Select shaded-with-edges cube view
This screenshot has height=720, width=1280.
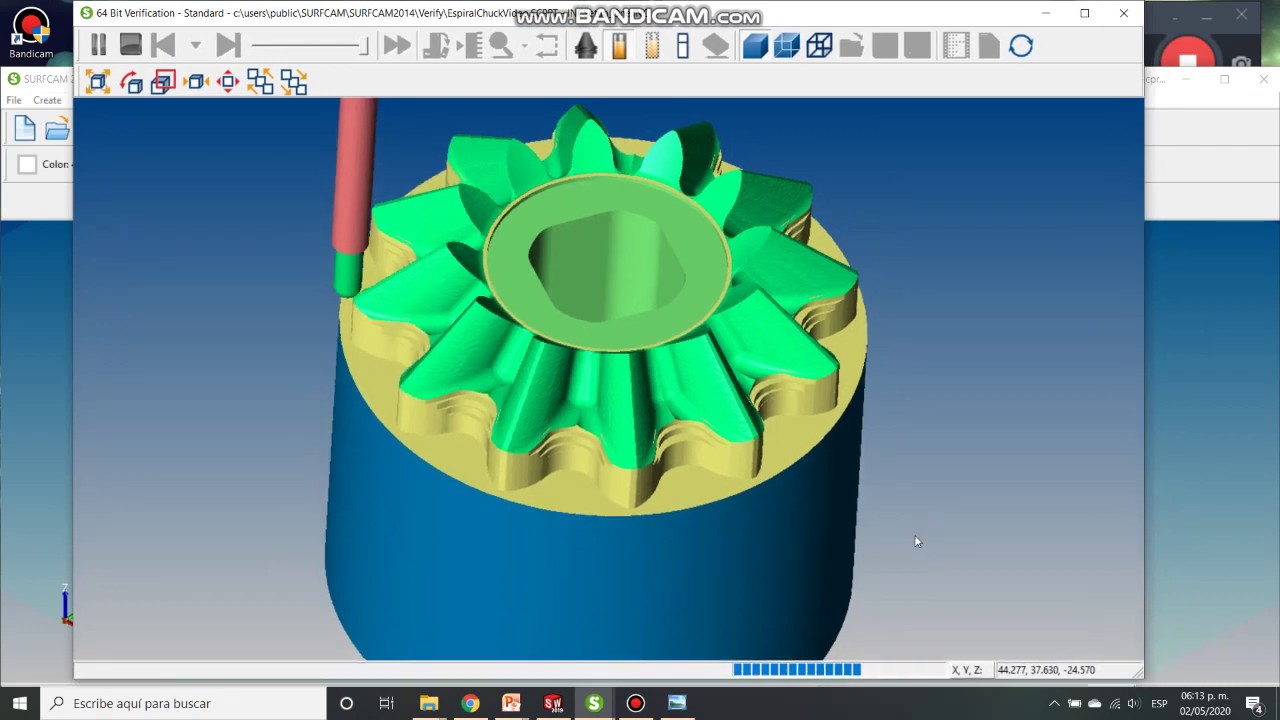click(787, 45)
